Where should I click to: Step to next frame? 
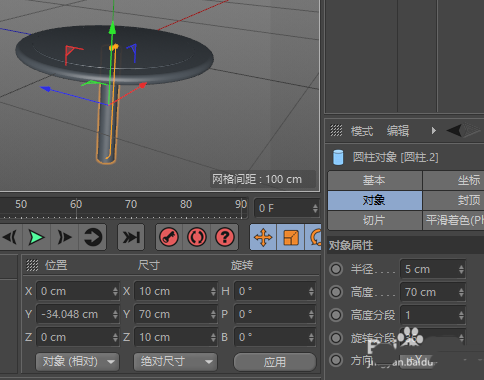64,237
